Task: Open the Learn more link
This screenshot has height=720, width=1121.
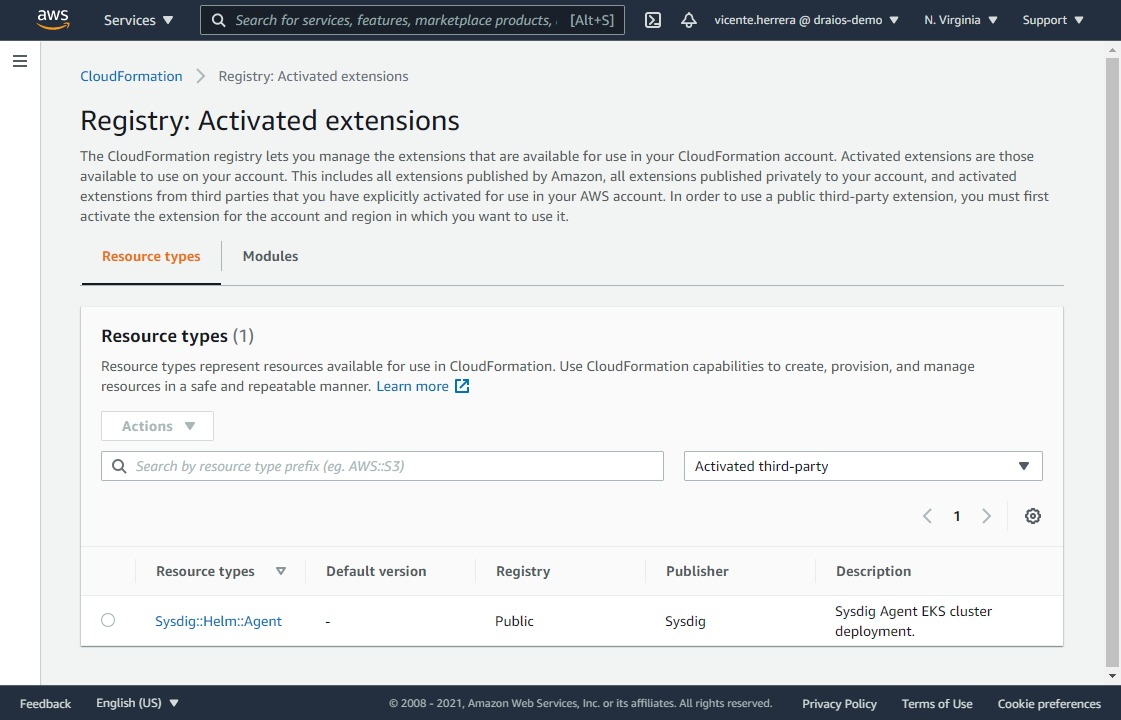Action: click(413, 386)
